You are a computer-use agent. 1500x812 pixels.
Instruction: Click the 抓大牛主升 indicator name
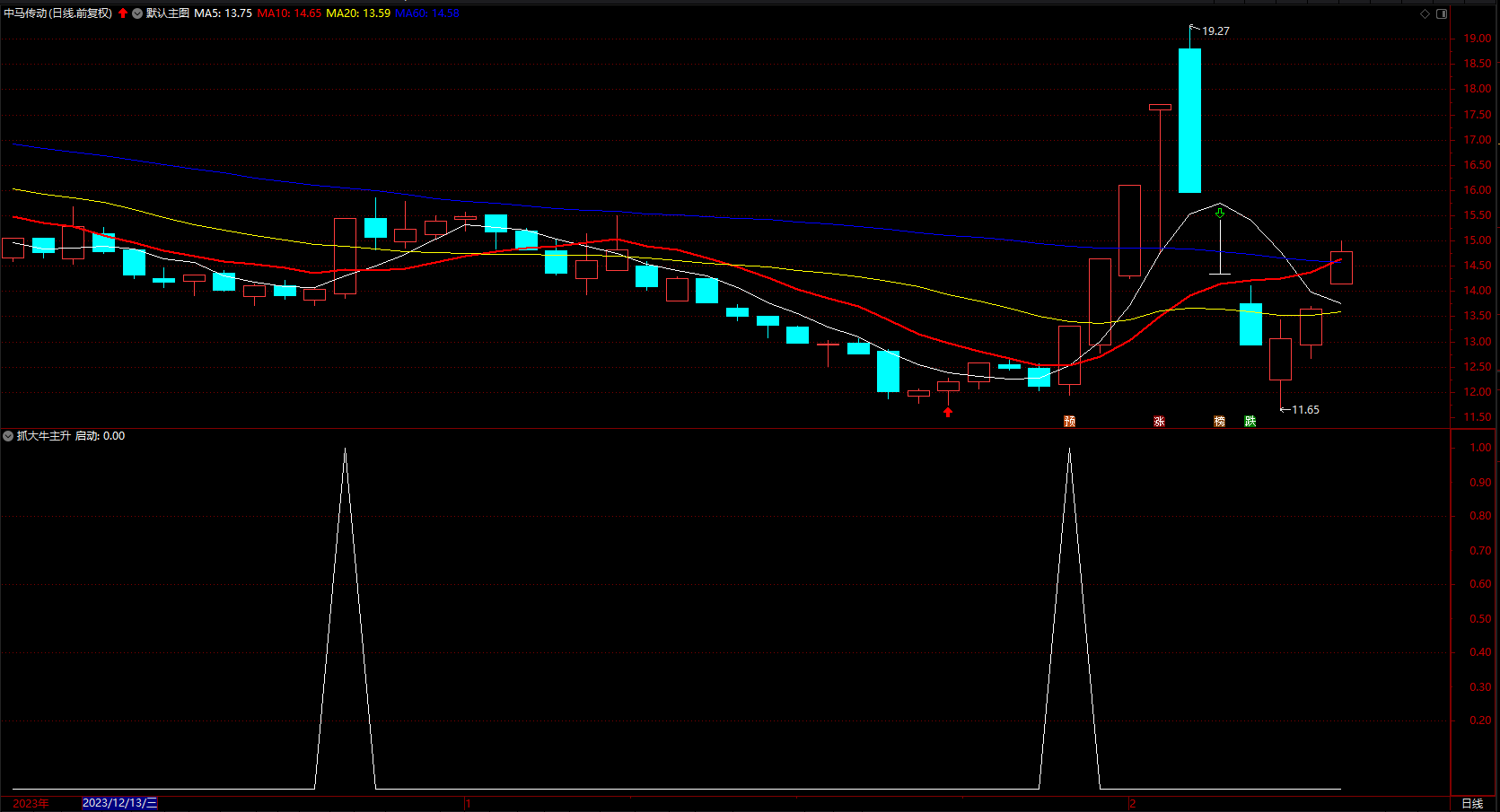point(44,436)
